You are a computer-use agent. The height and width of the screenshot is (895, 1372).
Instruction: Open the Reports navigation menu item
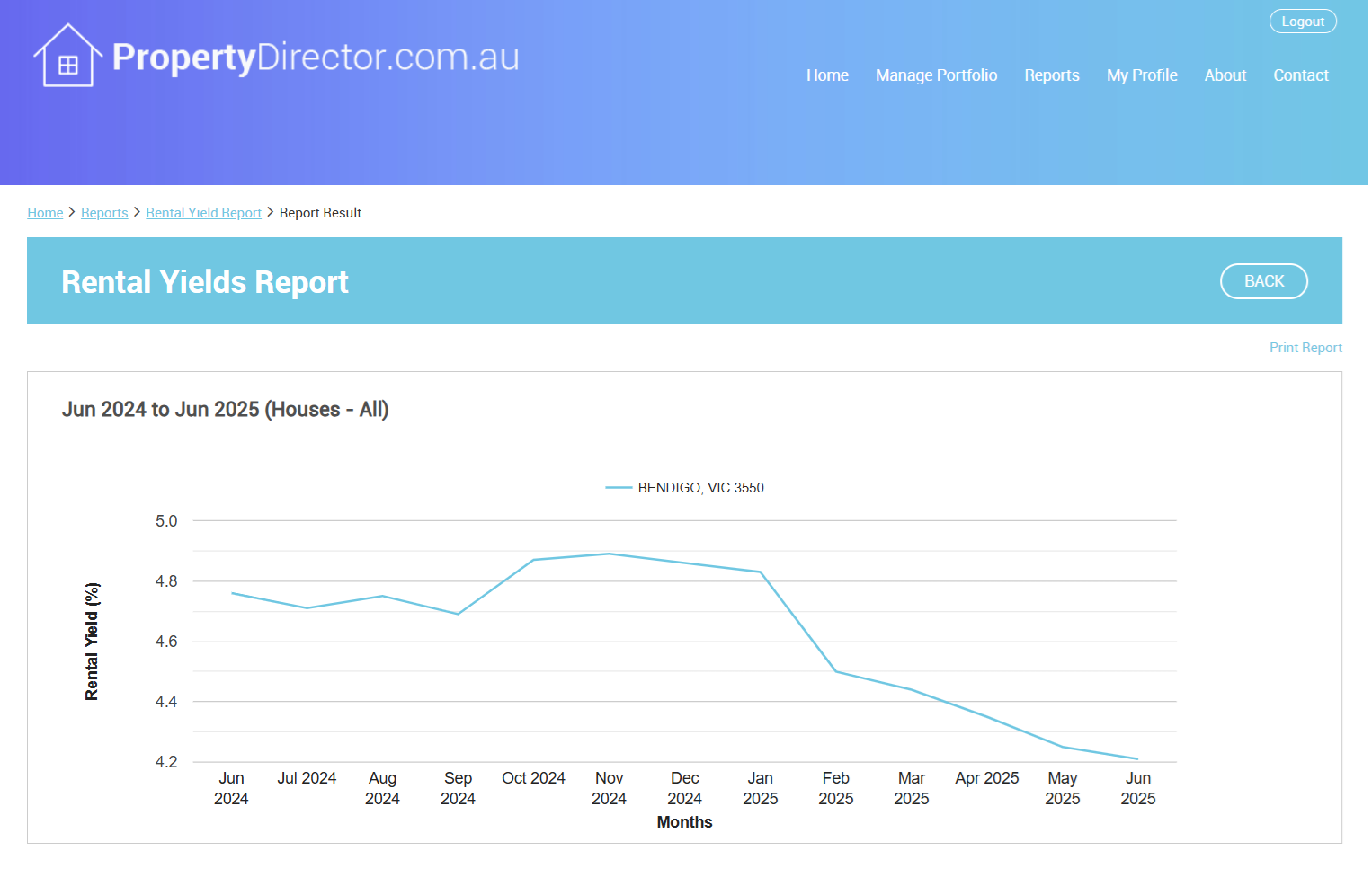(x=1051, y=75)
